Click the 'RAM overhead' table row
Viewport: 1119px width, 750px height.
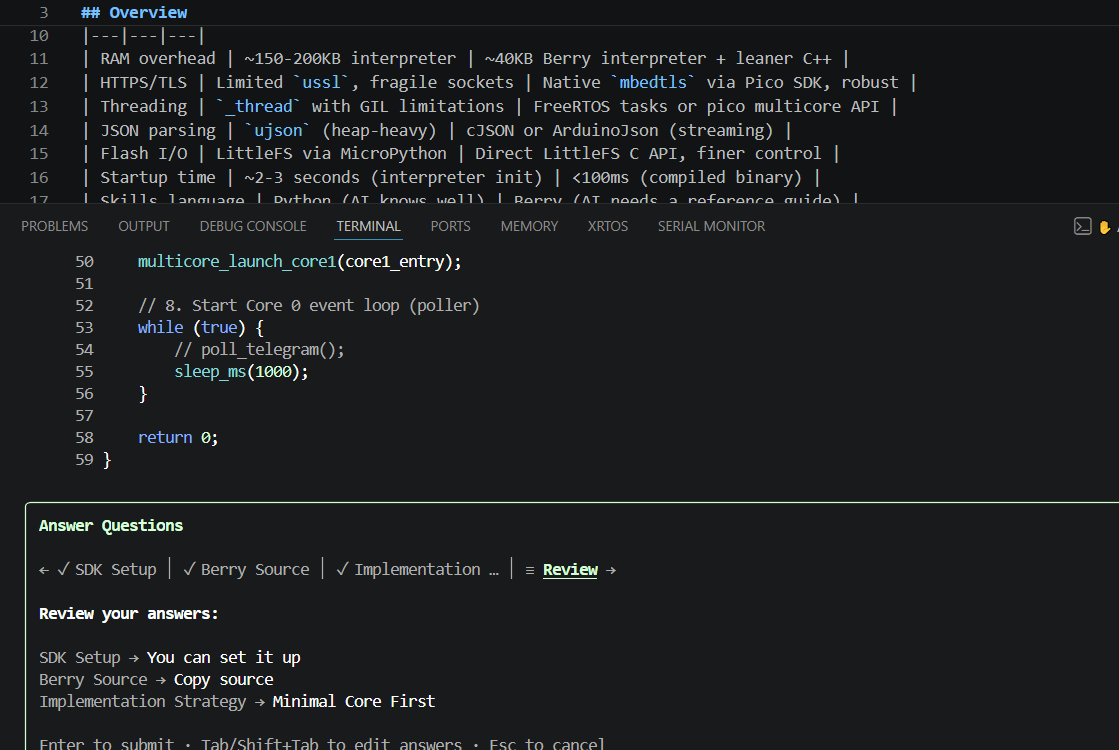[x=465, y=59]
